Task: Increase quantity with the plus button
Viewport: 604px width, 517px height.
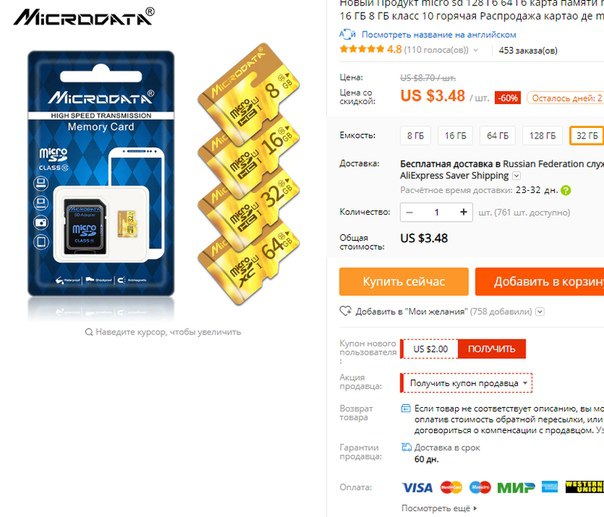Action: coord(463,212)
